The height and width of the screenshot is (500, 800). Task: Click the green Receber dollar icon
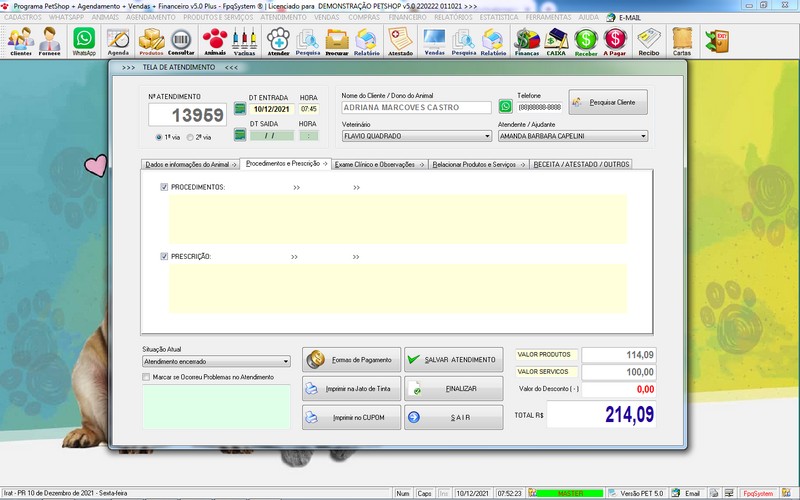coord(586,41)
